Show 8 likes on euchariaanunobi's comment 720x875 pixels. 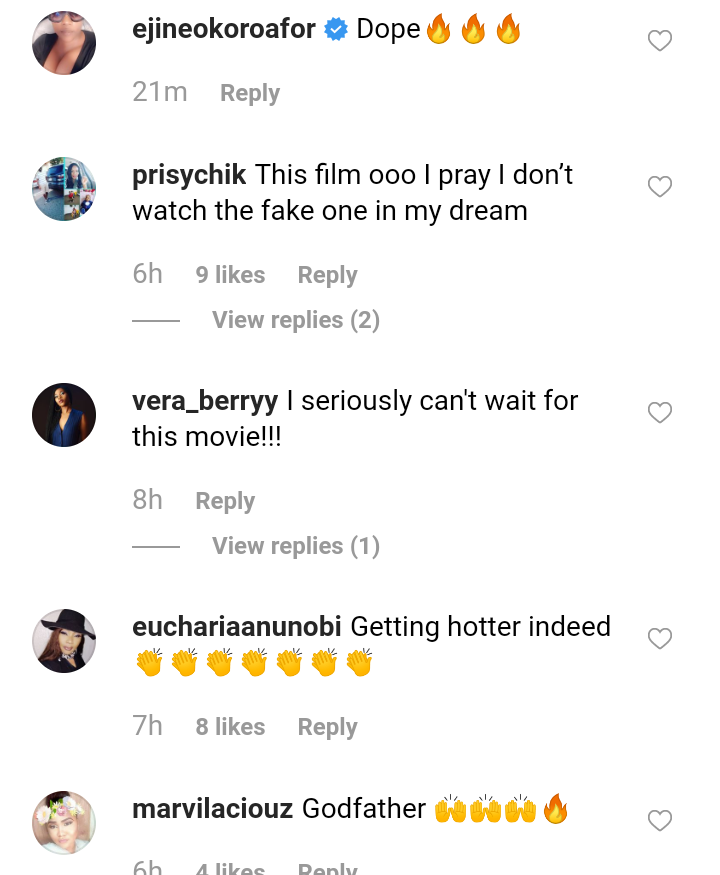click(x=230, y=727)
